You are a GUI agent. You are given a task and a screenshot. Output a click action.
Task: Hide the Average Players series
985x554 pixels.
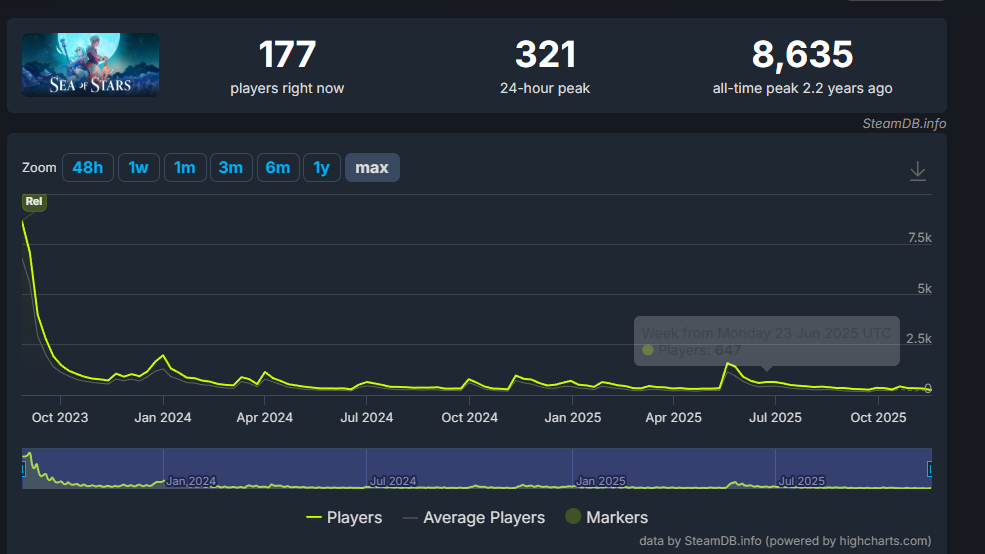coord(473,517)
